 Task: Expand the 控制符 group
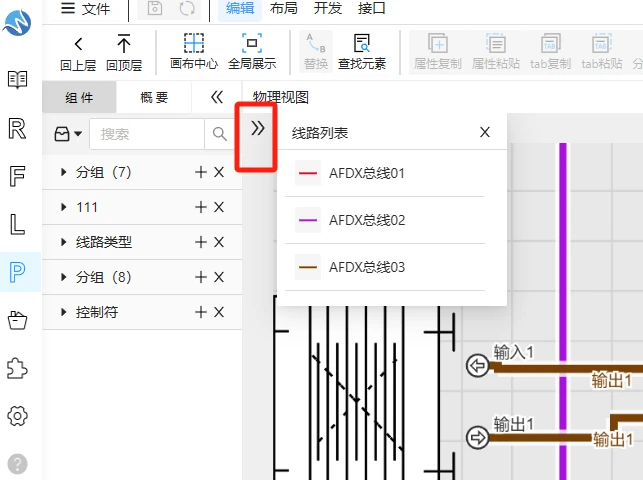click(63, 312)
